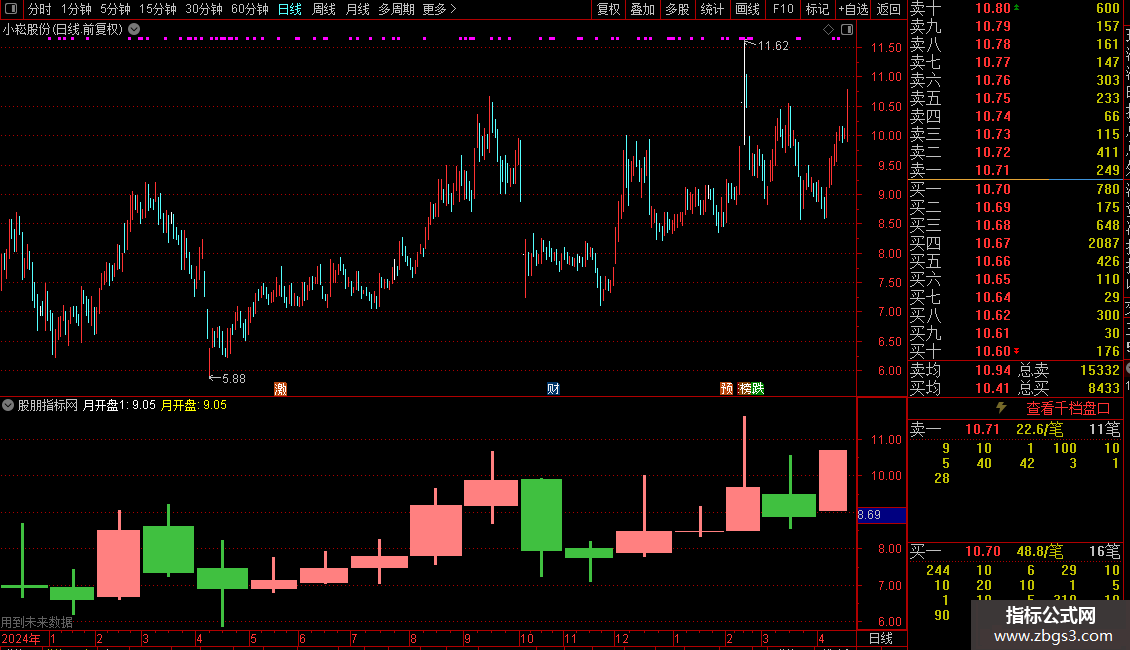Click the 卖一 row price 10.71 in order book
The width and height of the screenshot is (1130, 650).
point(992,170)
